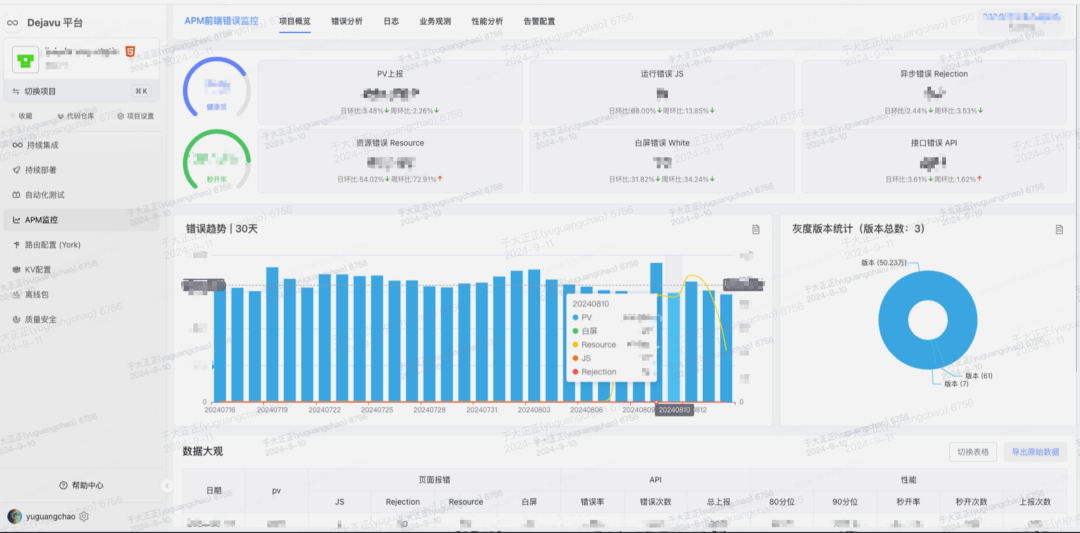Click the green 秒开率 circular gauge
1080x533 pixels.
217,160
